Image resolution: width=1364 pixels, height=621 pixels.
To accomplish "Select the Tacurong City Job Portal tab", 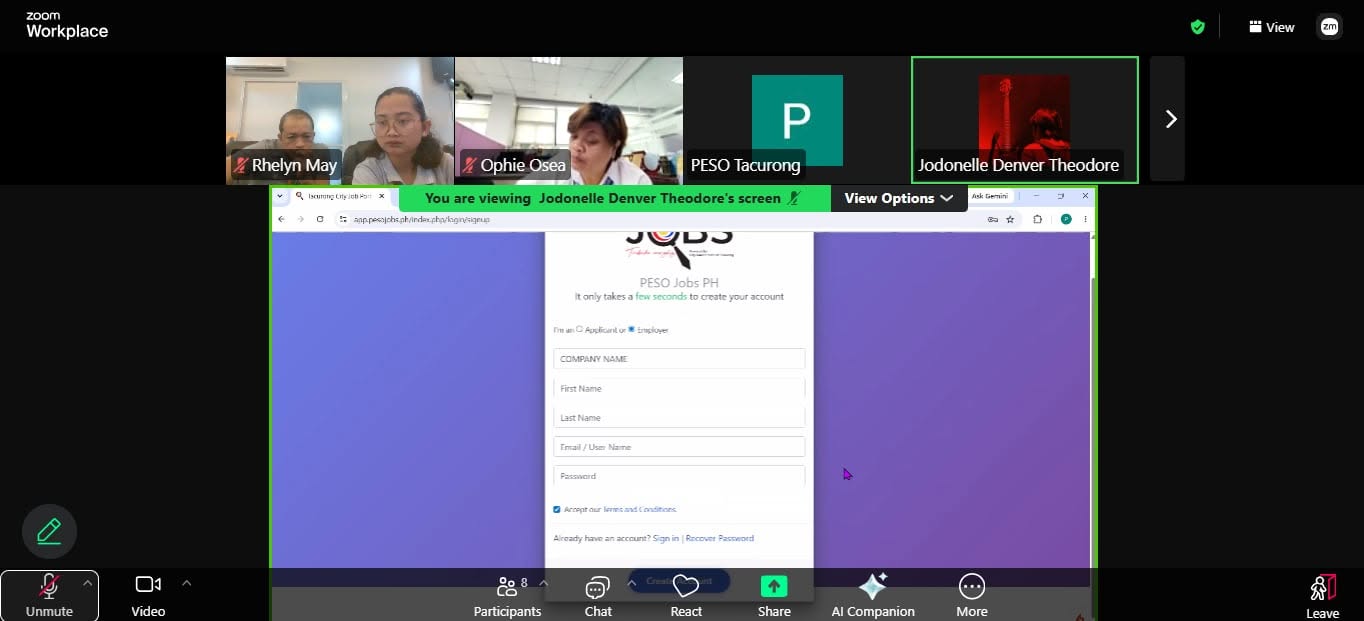I will [x=340, y=196].
